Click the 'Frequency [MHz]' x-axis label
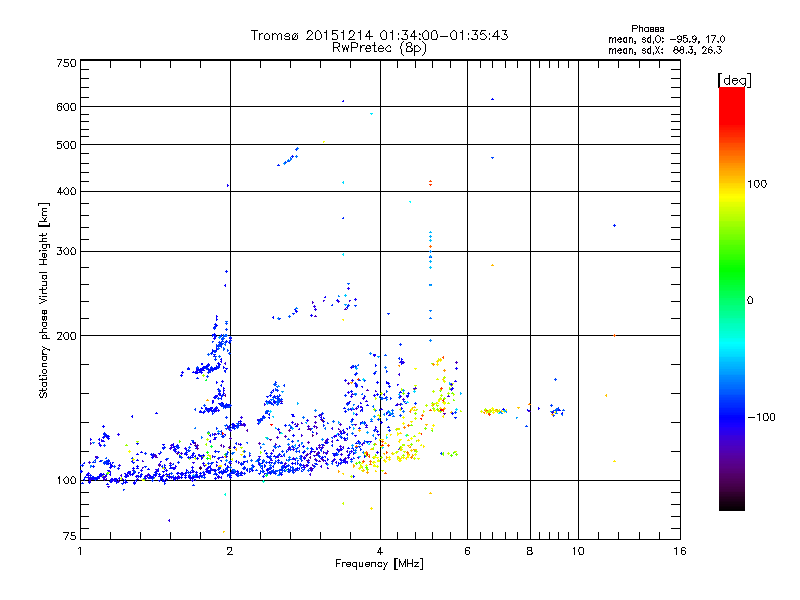This screenshot has height=600, width=800. [379, 564]
